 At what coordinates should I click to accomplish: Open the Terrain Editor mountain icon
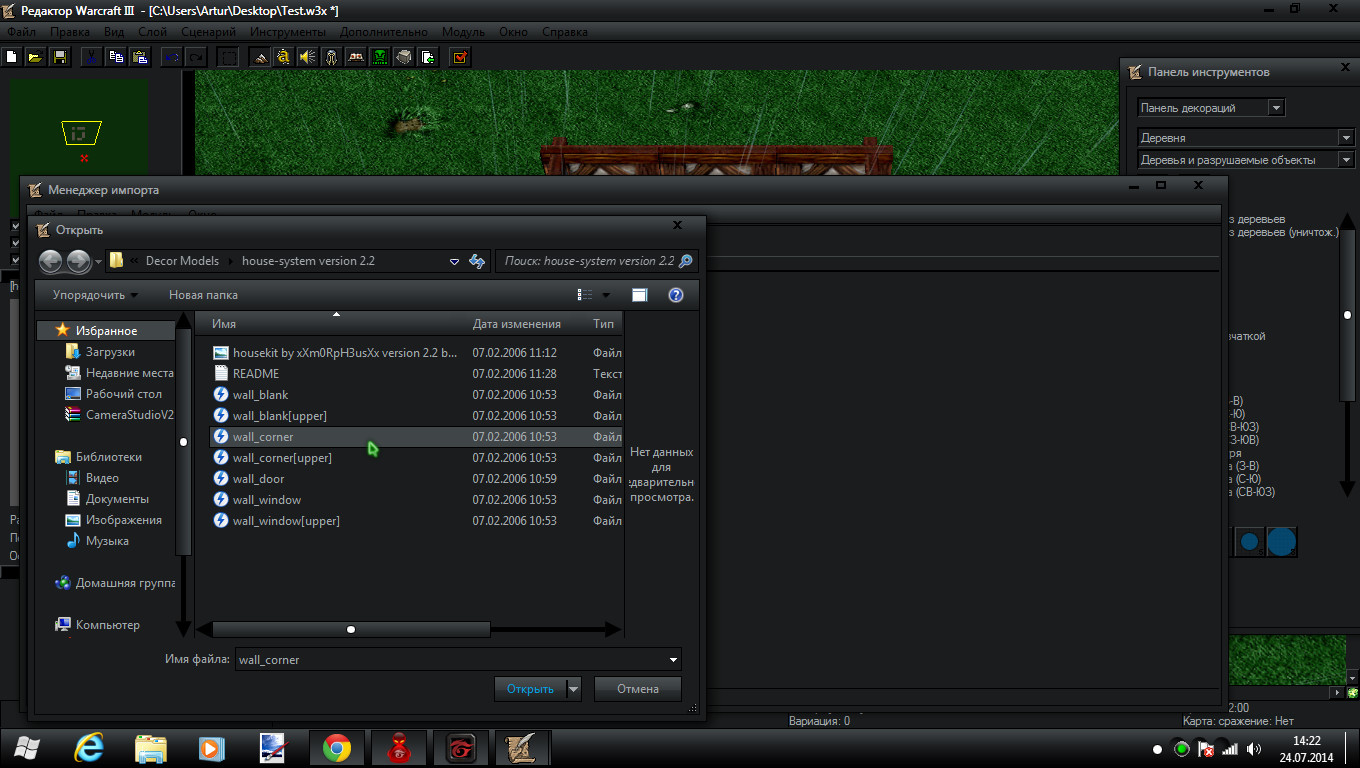tap(260, 57)
